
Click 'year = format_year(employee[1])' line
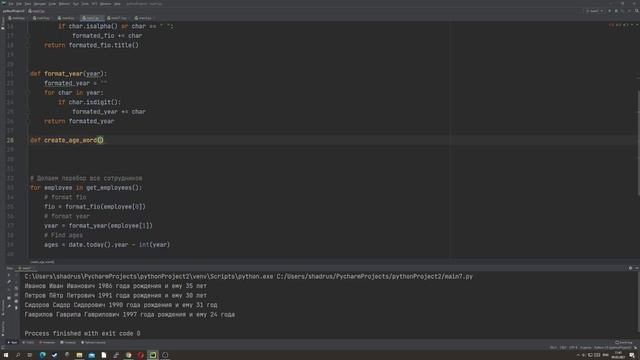(x=98, y=226)
